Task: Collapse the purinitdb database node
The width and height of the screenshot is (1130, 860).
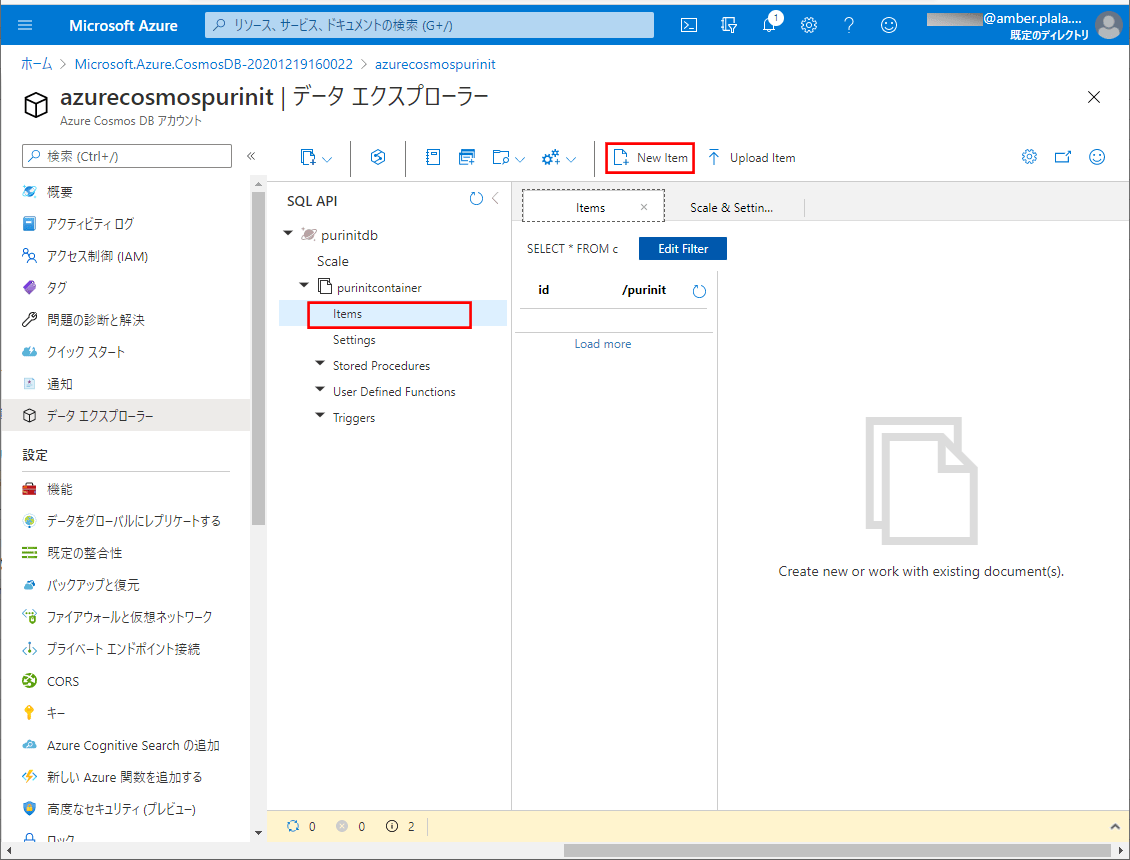Action: (288, 234)
